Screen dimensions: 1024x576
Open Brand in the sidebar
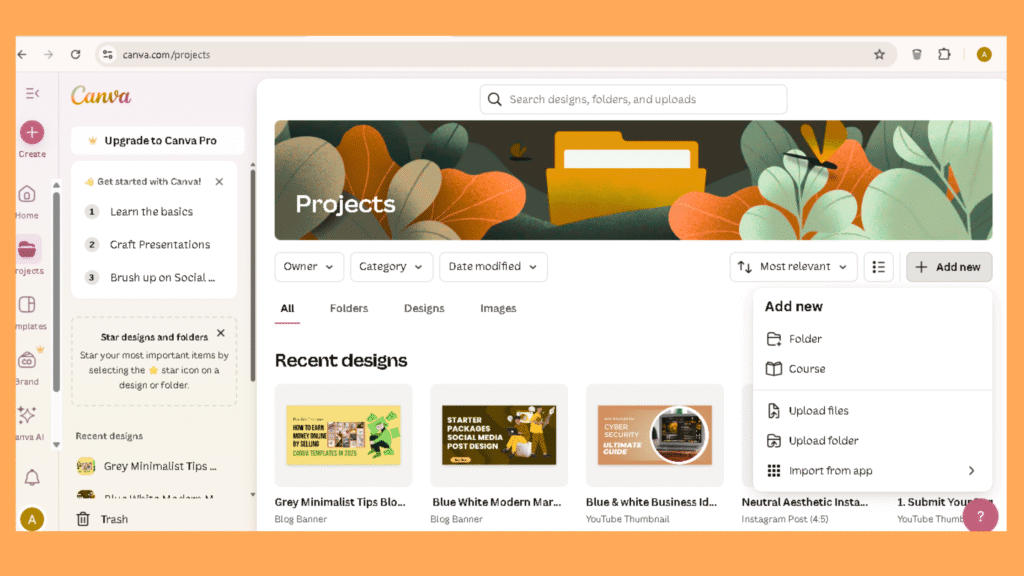(x=27, y=367)
